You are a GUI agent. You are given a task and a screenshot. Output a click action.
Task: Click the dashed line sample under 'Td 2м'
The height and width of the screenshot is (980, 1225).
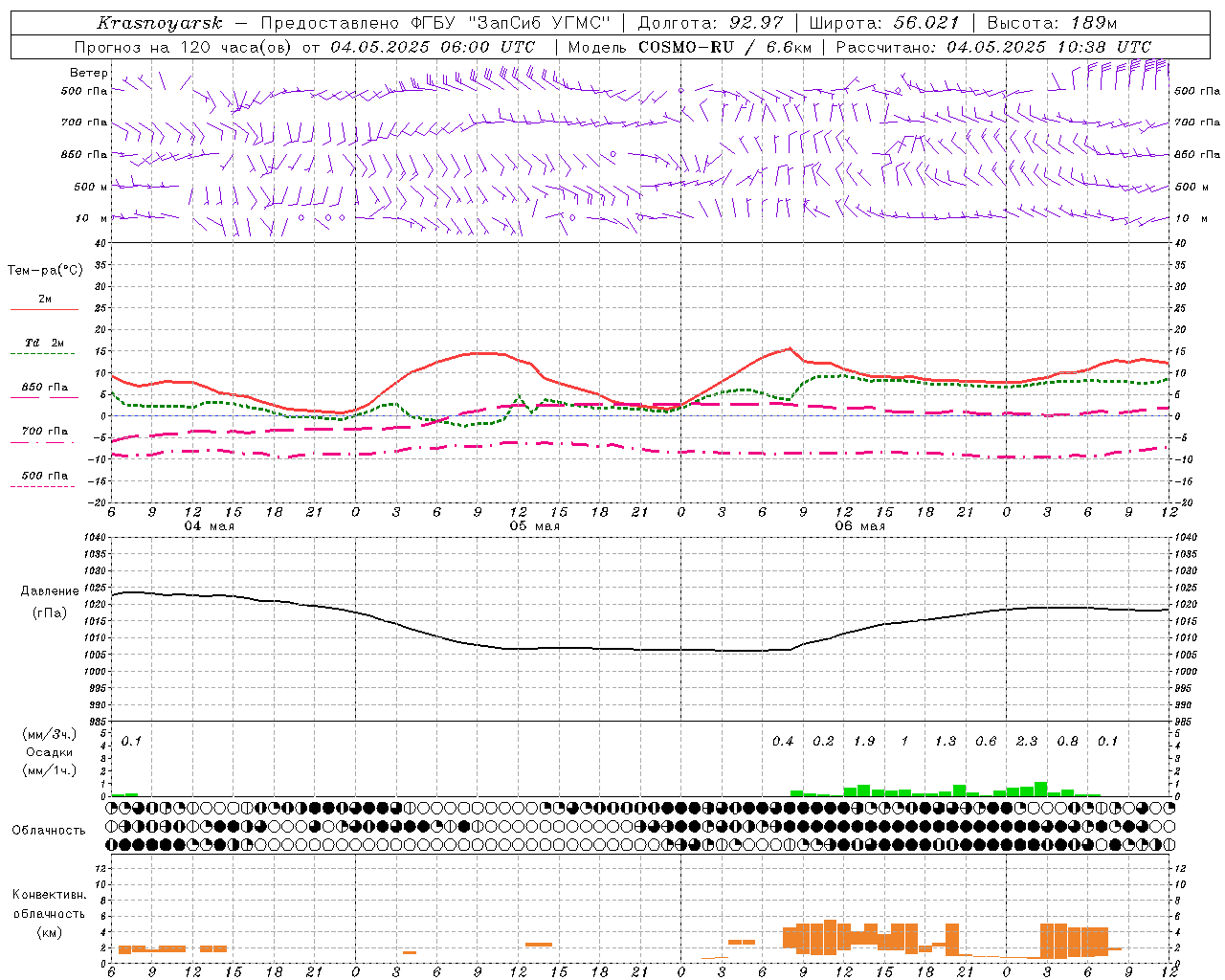pyautogui.click(x=42, y=354)
